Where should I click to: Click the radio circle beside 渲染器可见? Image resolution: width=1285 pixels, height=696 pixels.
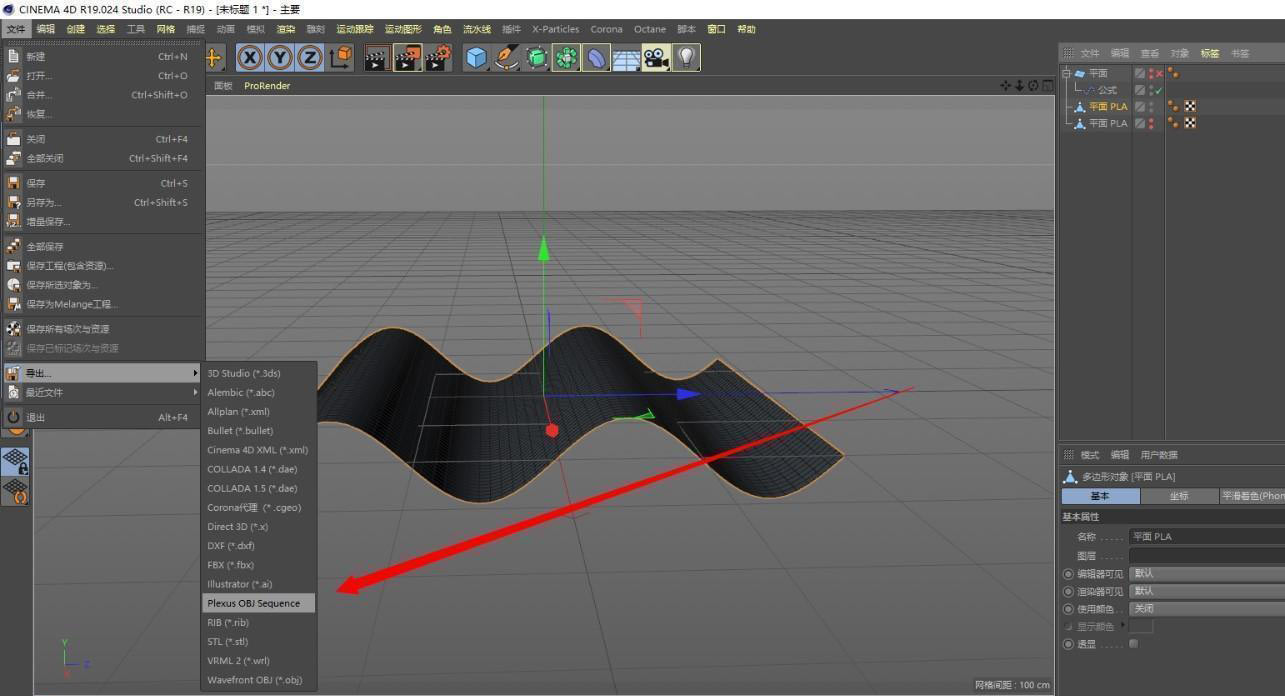point(1068,591)
